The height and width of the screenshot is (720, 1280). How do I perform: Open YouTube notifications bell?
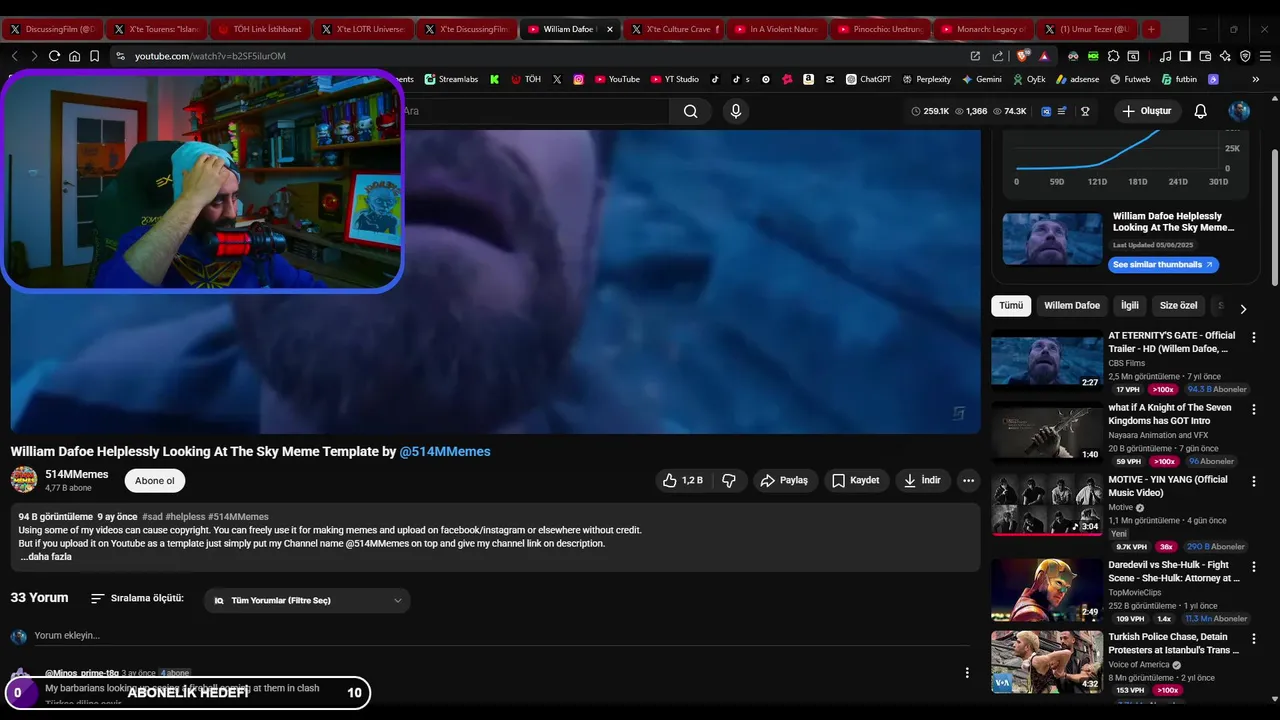click(x=1200, y=111)
